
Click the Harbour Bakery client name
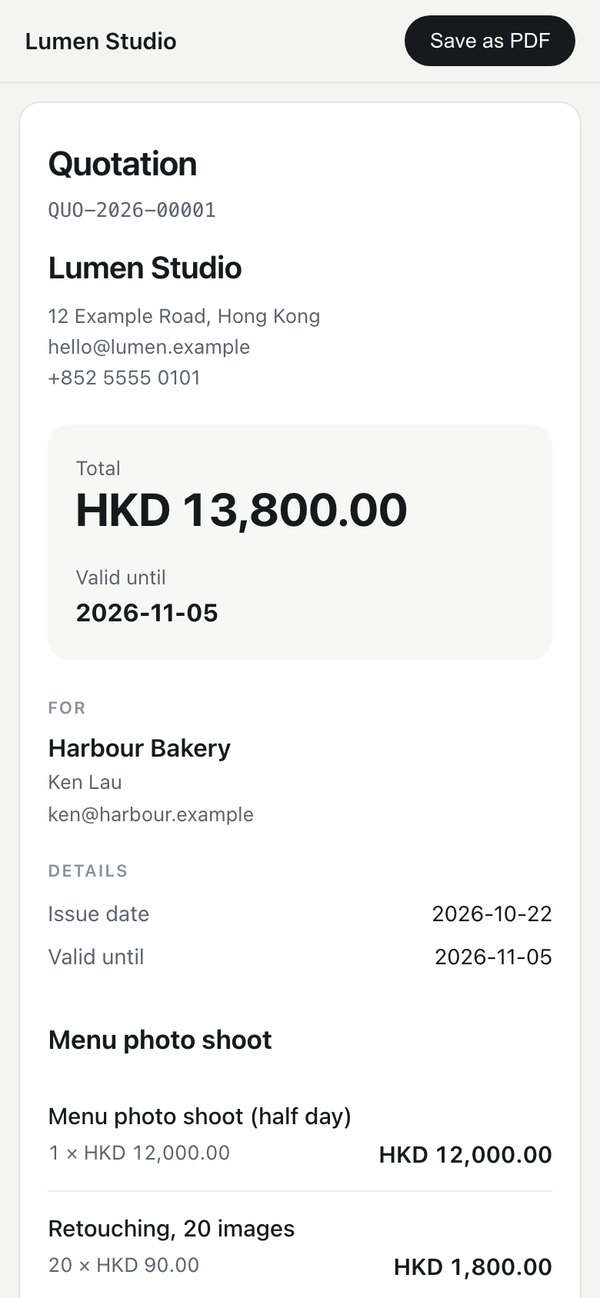(x=140, y=748)
